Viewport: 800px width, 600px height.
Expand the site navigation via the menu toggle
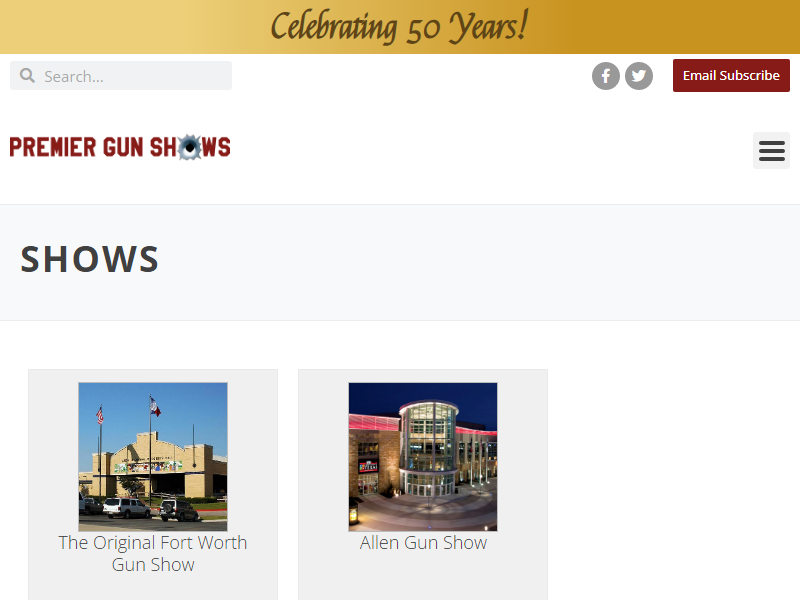pyautogui.click(x=771, y=150)
